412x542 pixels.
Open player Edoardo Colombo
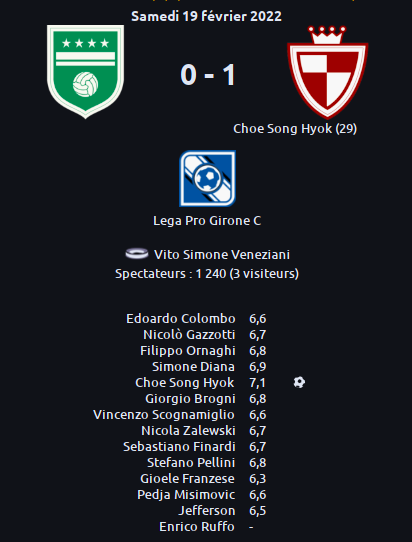[x=181, y=319]
